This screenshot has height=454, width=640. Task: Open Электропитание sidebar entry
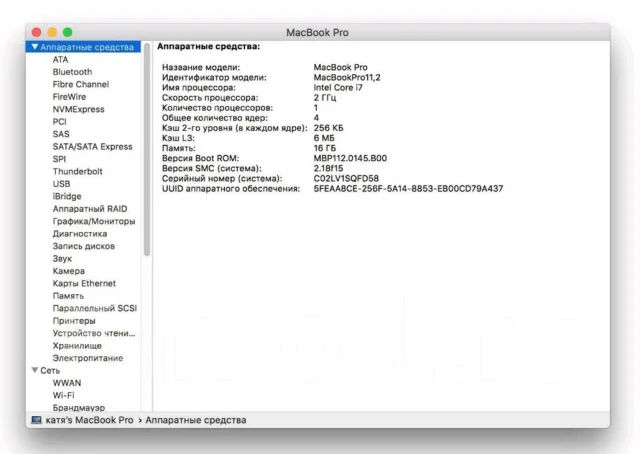88,358
